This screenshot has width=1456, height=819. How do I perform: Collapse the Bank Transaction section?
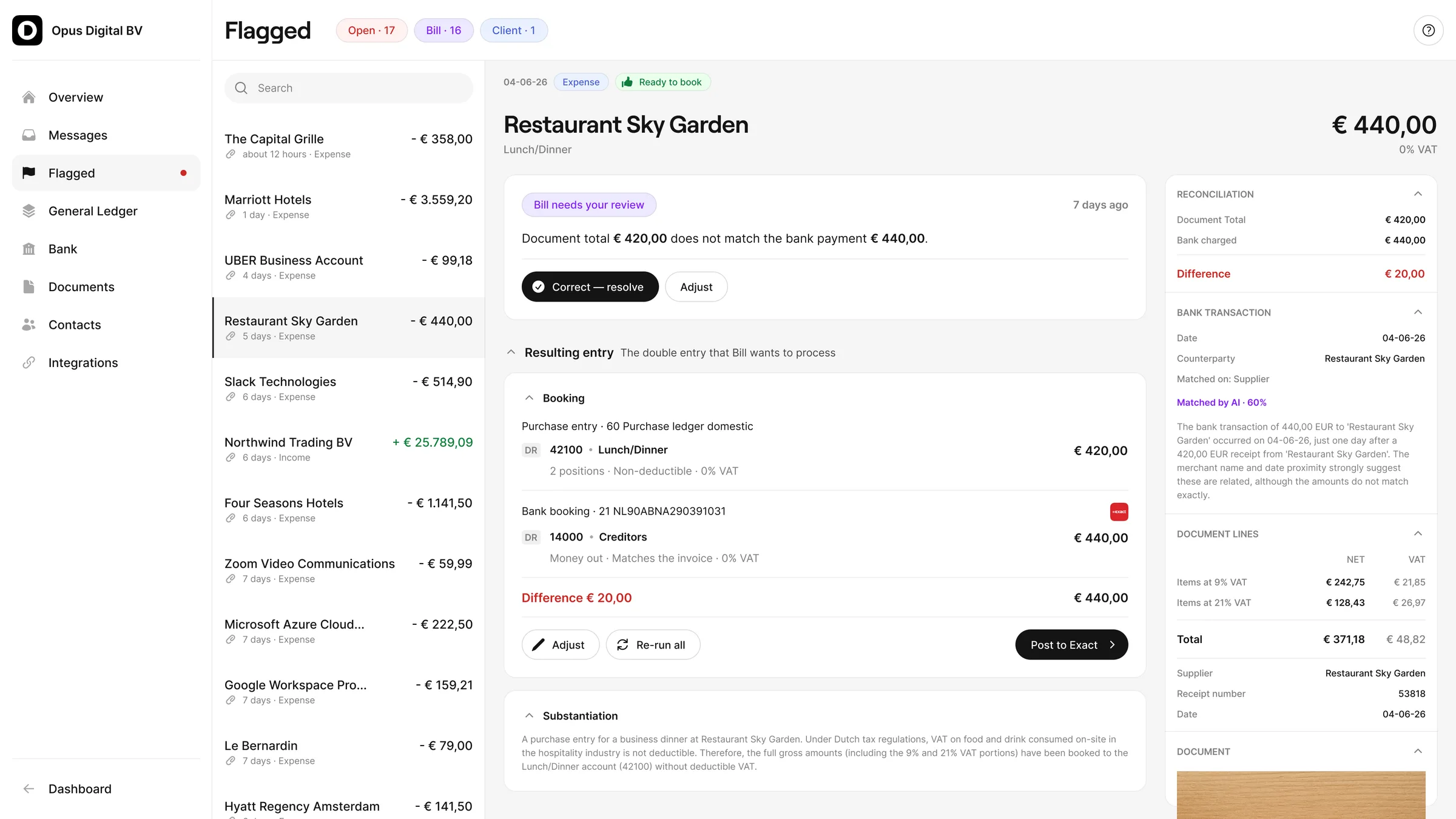(x=1418, y=312)
